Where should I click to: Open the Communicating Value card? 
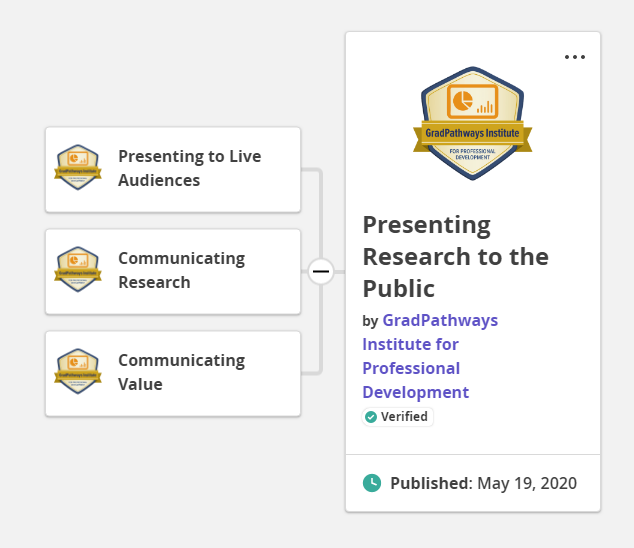coord(173,373)
